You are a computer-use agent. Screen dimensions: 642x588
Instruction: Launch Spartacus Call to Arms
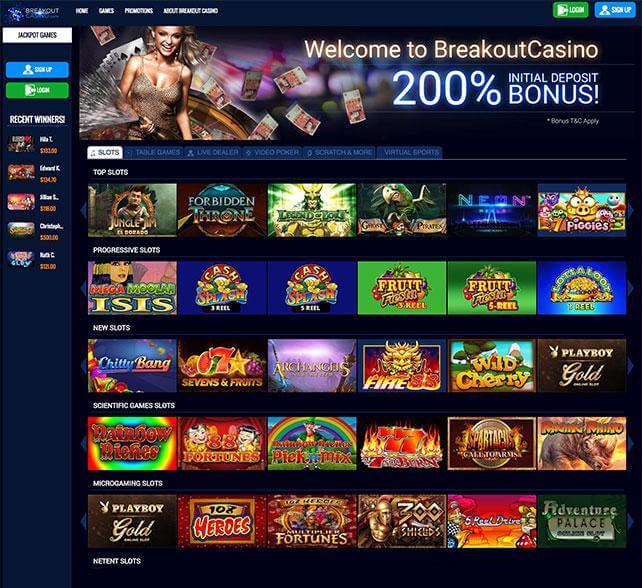click(x=492, y=443)
